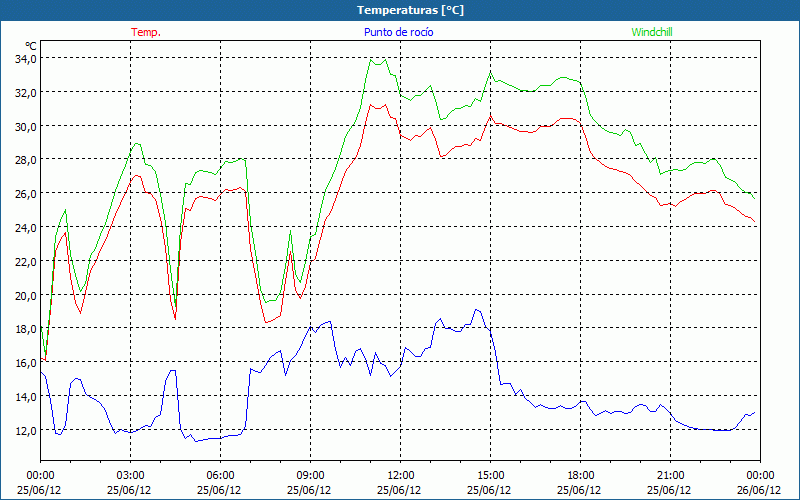Click the 34,0 y-axis value

tap(26, 59)
